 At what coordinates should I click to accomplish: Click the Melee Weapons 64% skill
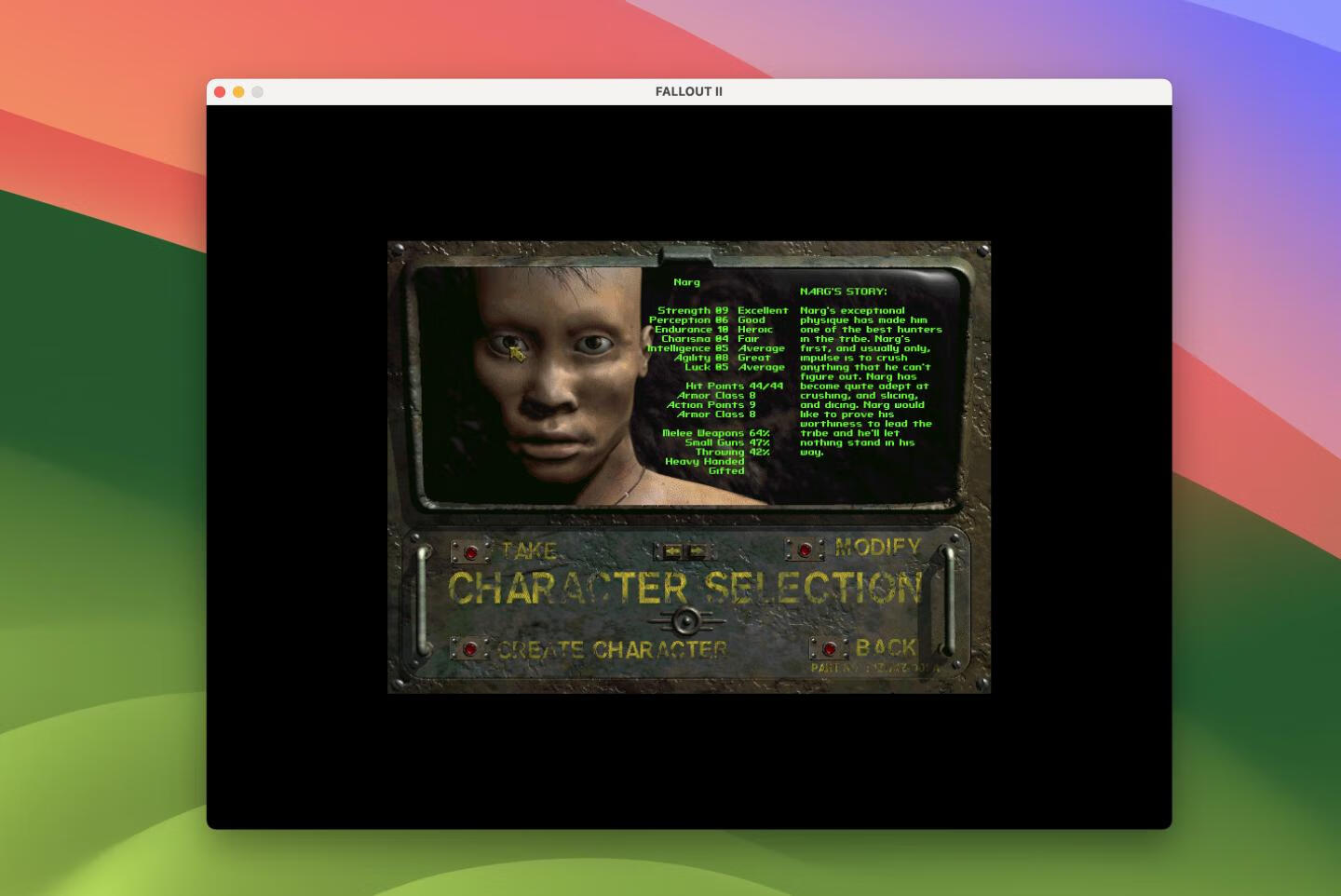pyautogui.click(x=716, y=433)
